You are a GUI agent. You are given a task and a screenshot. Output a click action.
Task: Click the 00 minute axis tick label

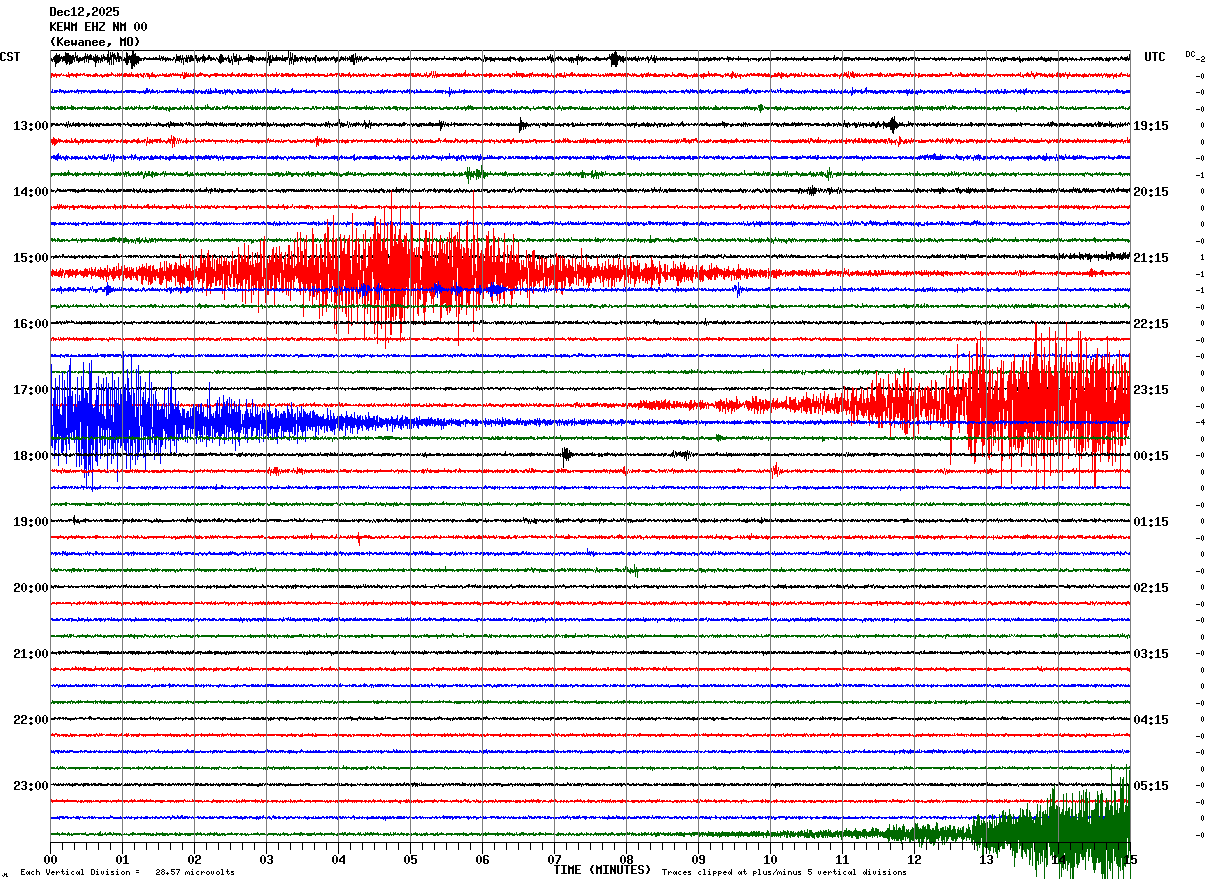[x=51, y=860]
